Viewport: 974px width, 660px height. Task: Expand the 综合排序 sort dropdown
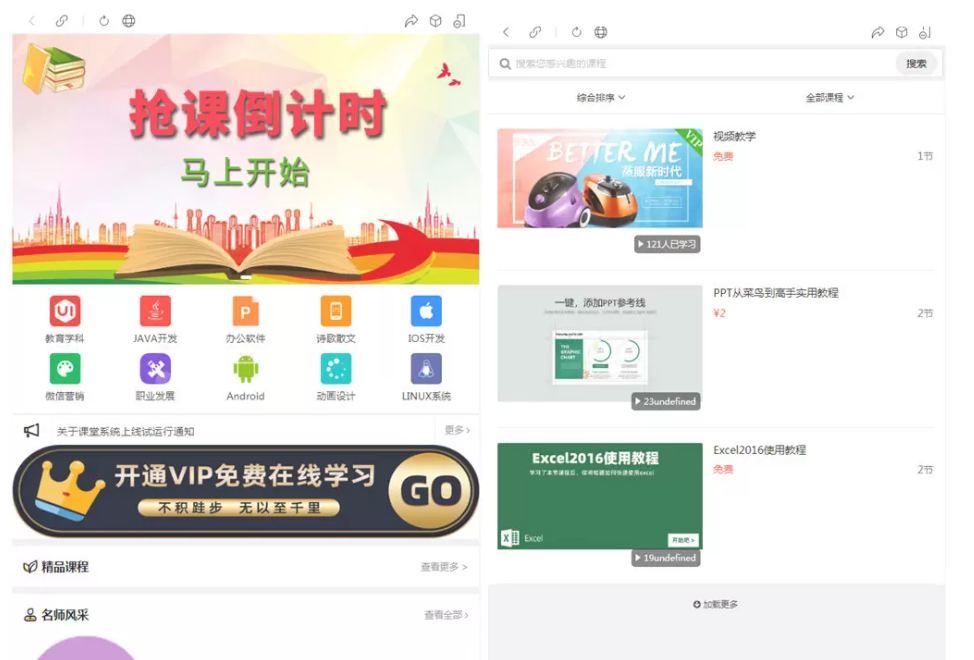coord(601,98)
